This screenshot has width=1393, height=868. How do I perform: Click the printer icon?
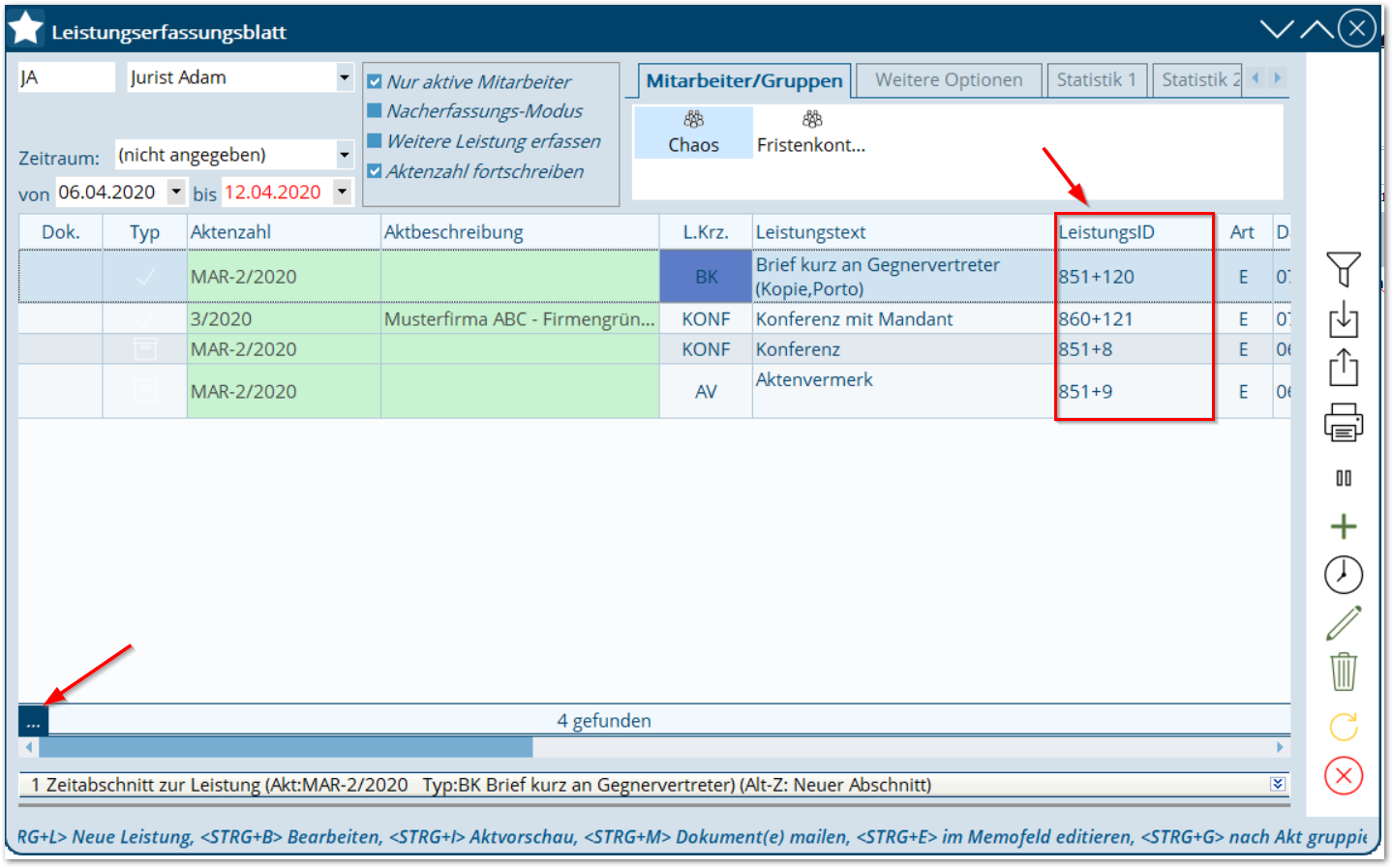tap(1343, 422)
